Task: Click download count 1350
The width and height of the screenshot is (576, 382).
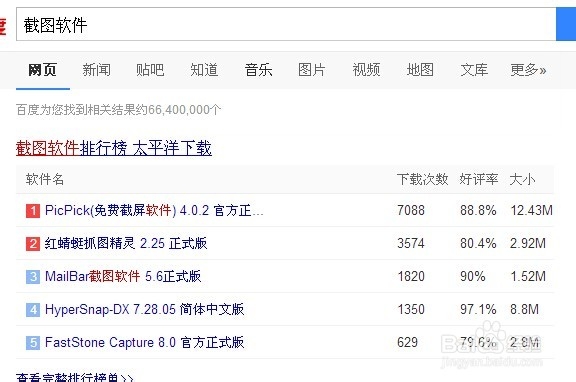Action: [x=411, y=309]
